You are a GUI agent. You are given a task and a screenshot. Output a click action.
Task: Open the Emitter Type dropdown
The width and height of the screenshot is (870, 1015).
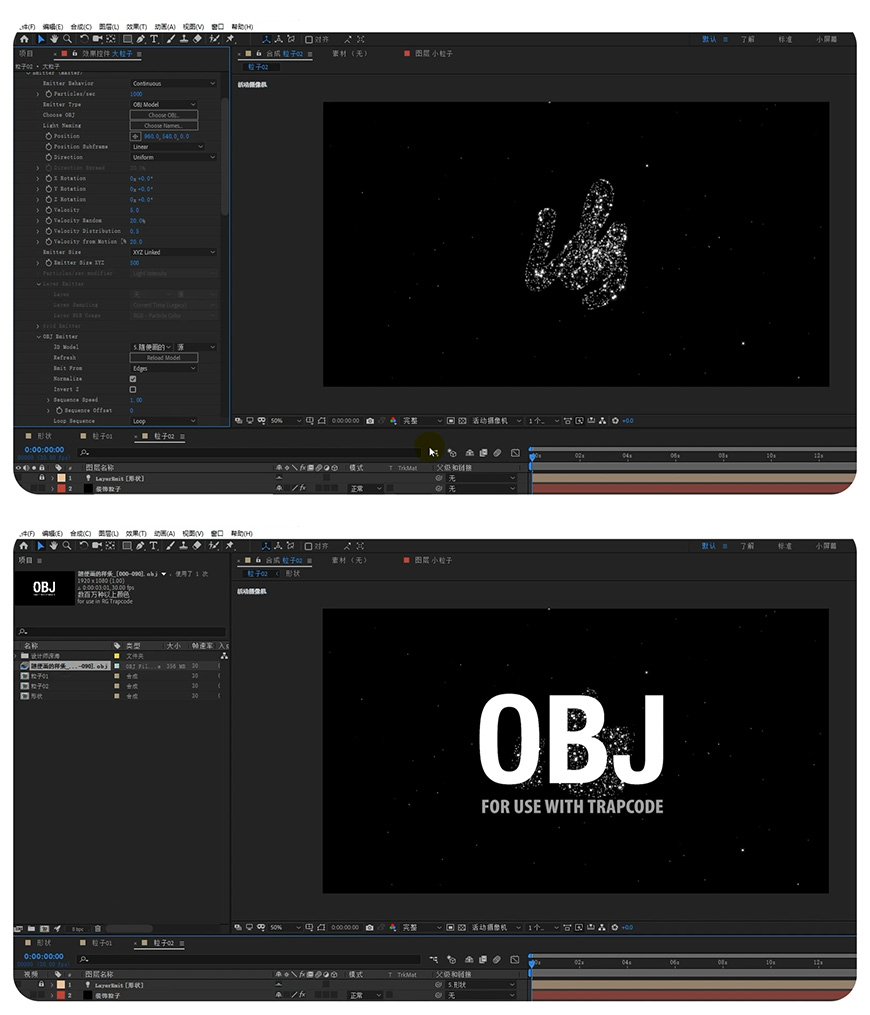tap(164, 104)
